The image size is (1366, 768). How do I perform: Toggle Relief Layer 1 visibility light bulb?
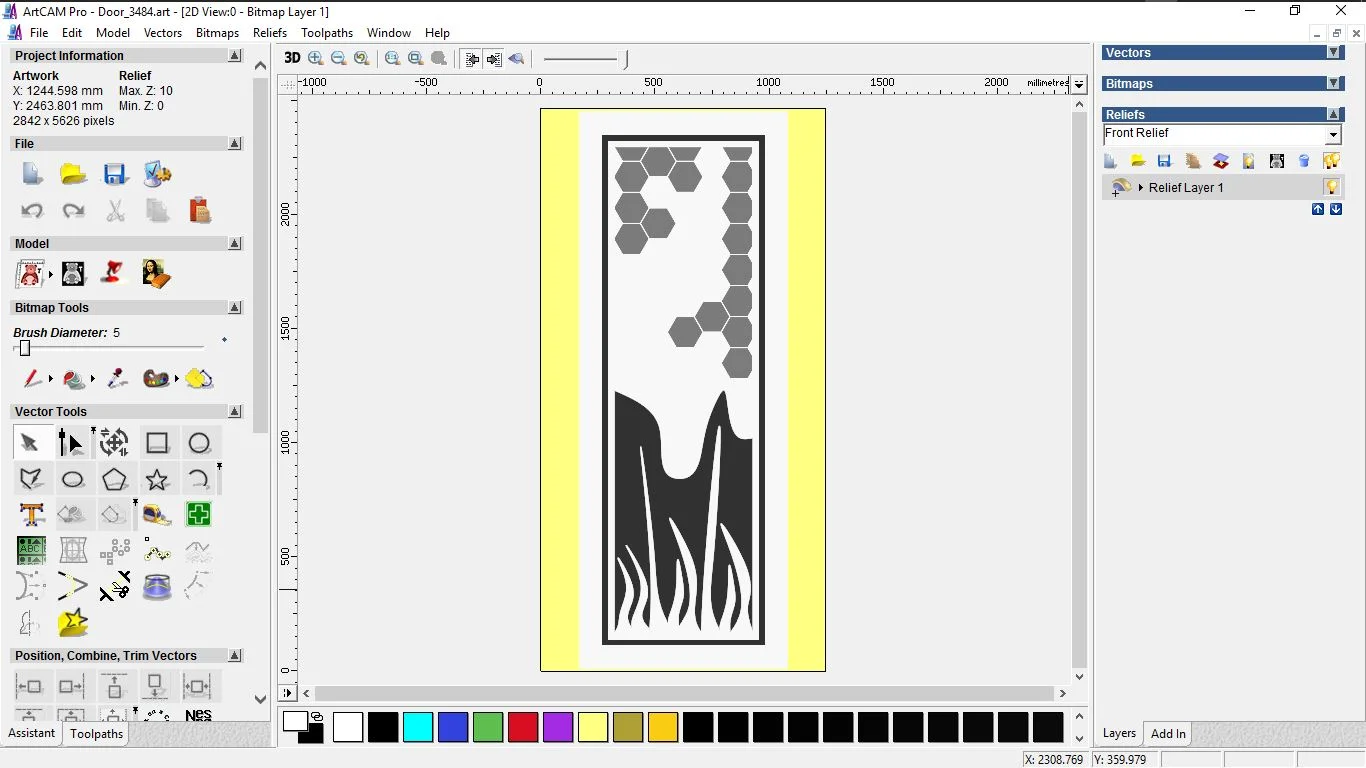1331,187
